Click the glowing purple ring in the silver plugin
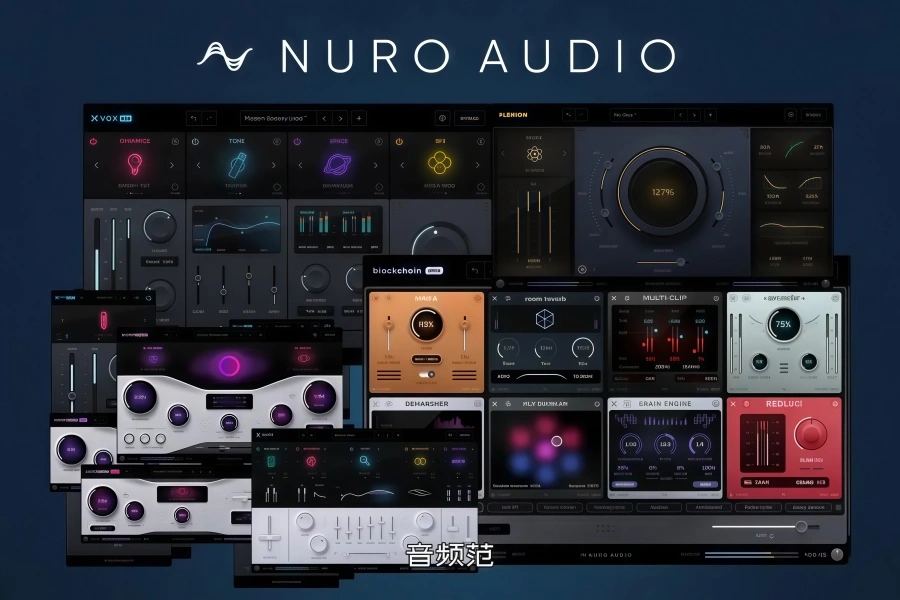This screenshot has height=600, width=900. pyautogui.click(x=228, y=366)
